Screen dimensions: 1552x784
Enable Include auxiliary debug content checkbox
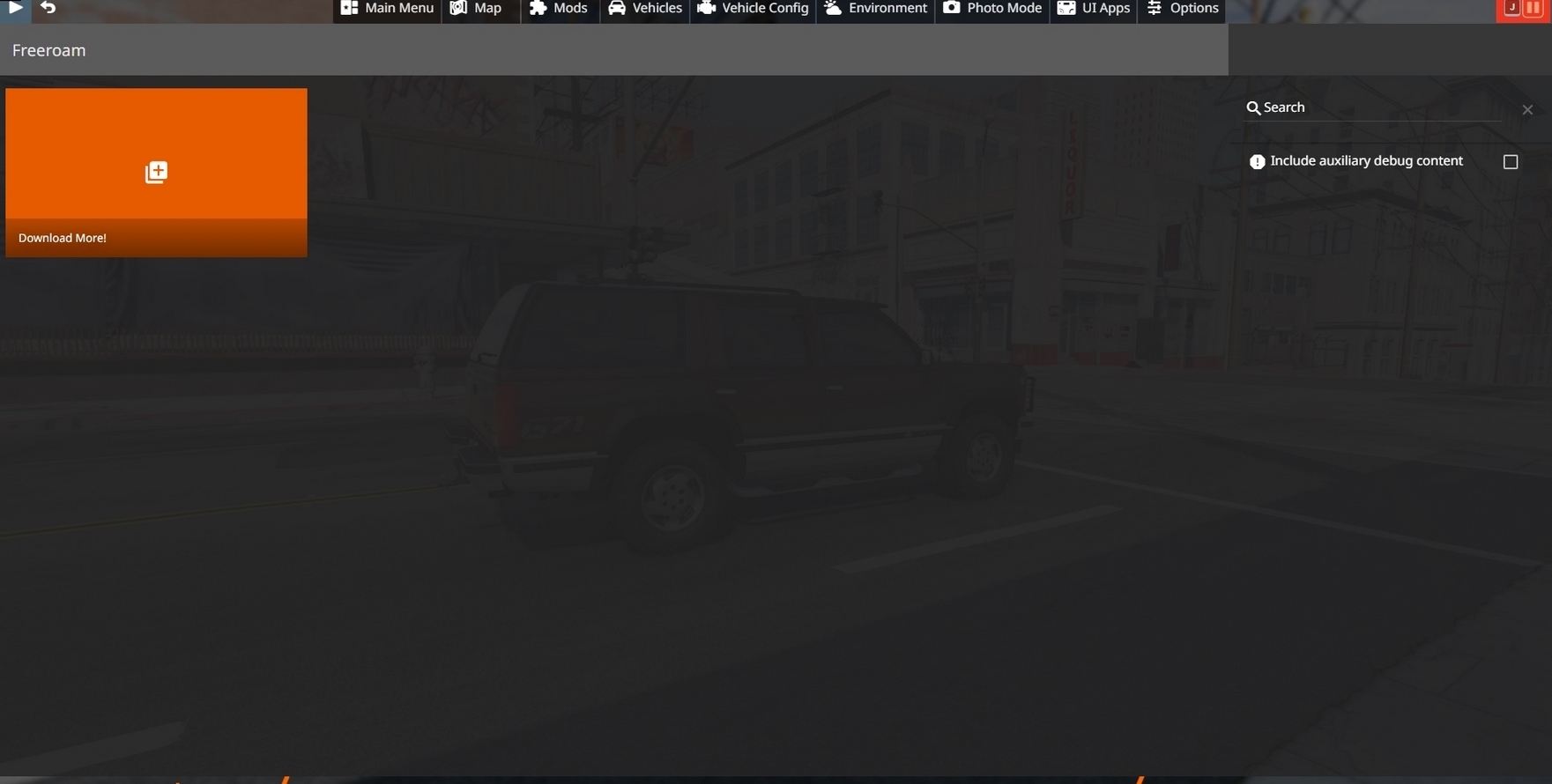pyautogui.click(x=1511, y=162)
